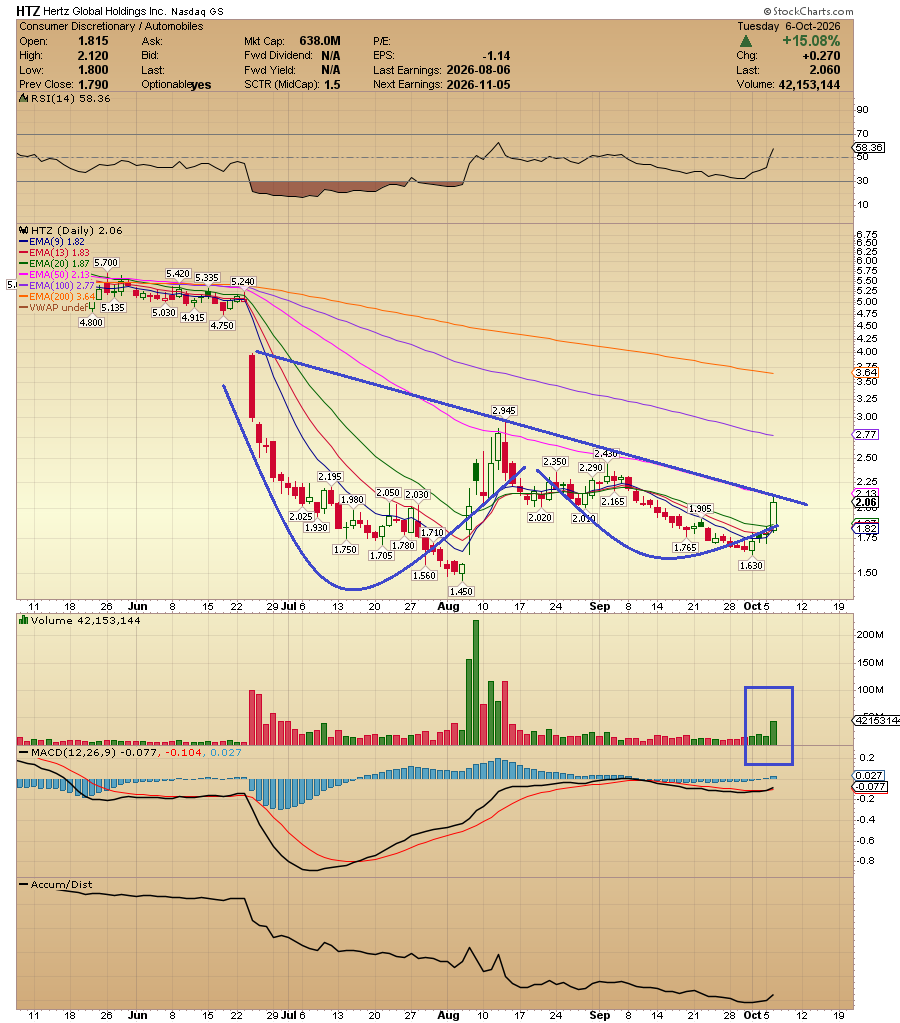Screen dimensions: 900x1023
Task: Click the Mkt Cap value 638.0M
Action: coord(320,41)
